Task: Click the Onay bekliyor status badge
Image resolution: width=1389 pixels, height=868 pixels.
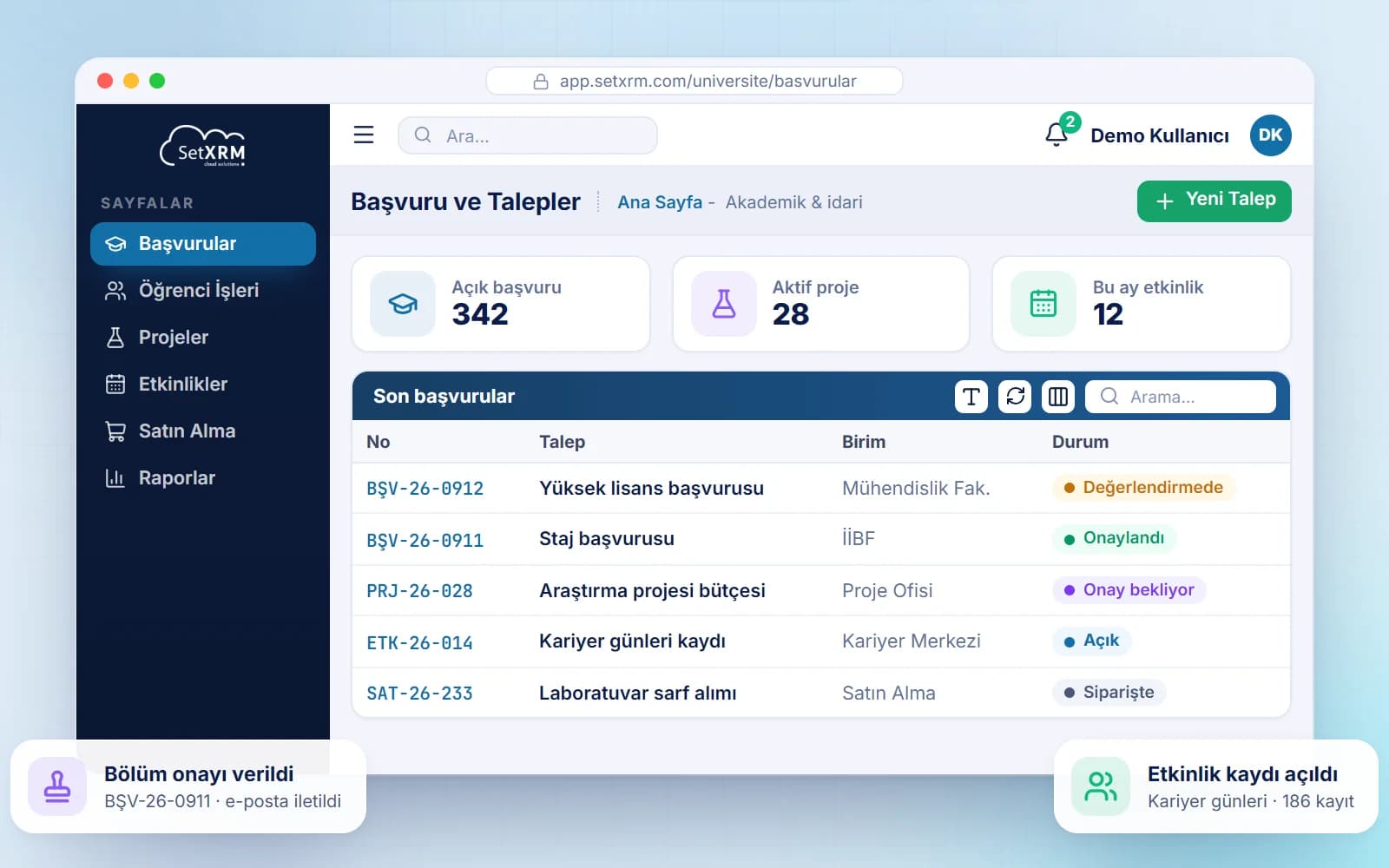Action: [x=1129, y=590]
